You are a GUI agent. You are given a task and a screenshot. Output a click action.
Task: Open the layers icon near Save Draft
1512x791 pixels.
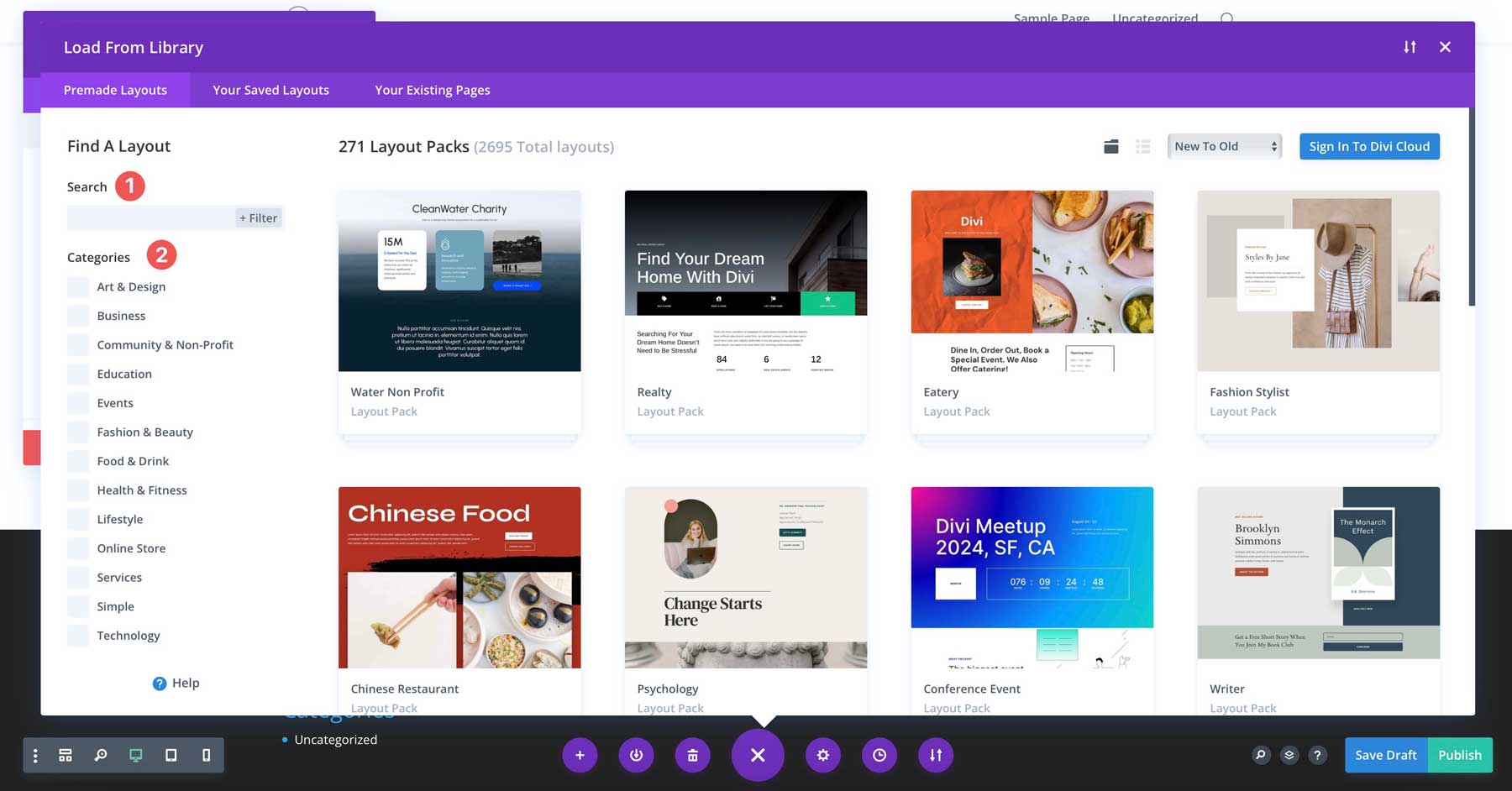point(1289,755)
